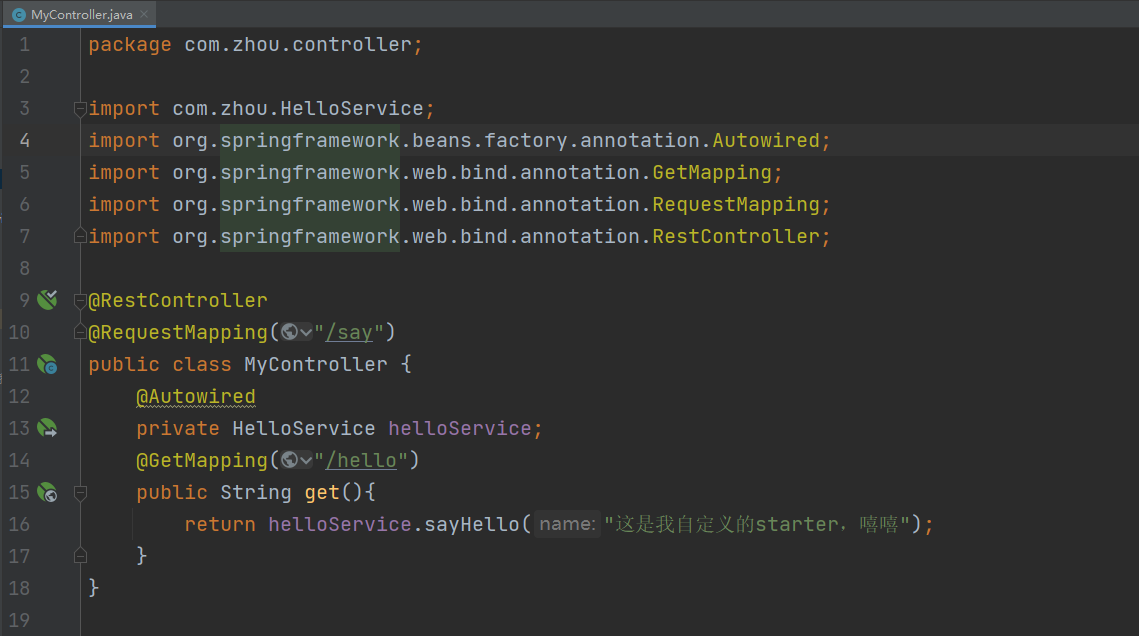Click the fold marker beside @RequestMapping
This screenshot has height=636, width=1139.
pyautogui.click(x=81, y=332)
